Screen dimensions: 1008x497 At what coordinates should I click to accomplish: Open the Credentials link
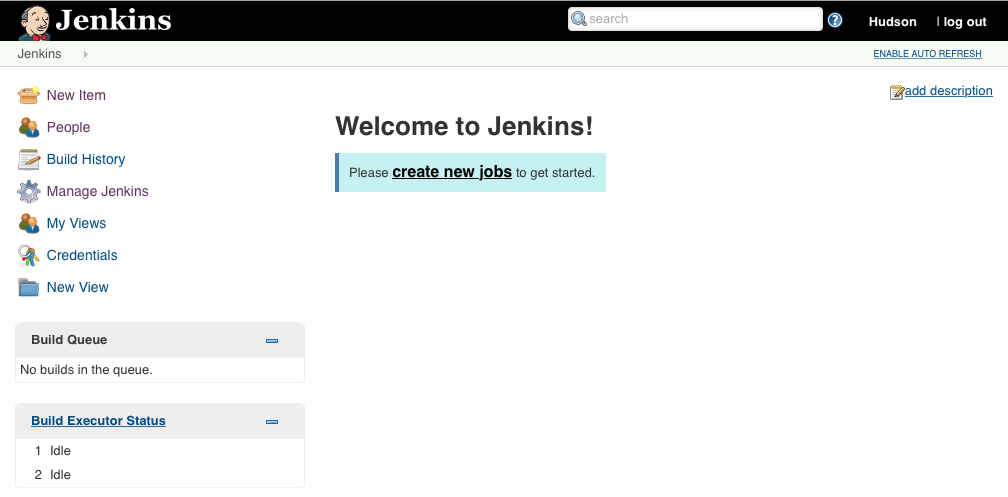click(x=82, y=255)
